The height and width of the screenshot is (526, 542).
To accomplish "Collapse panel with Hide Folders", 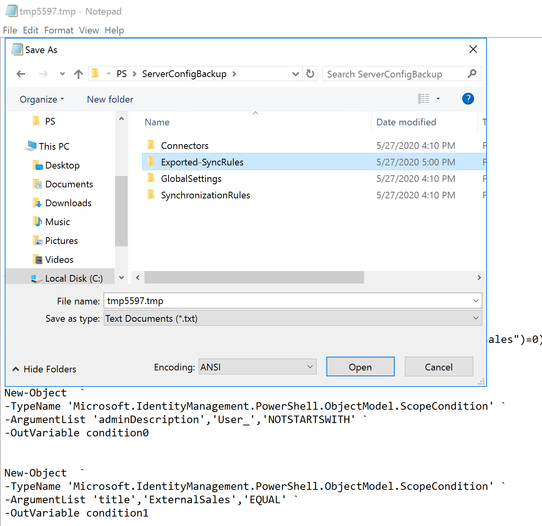I will click(x=44, y=369).
